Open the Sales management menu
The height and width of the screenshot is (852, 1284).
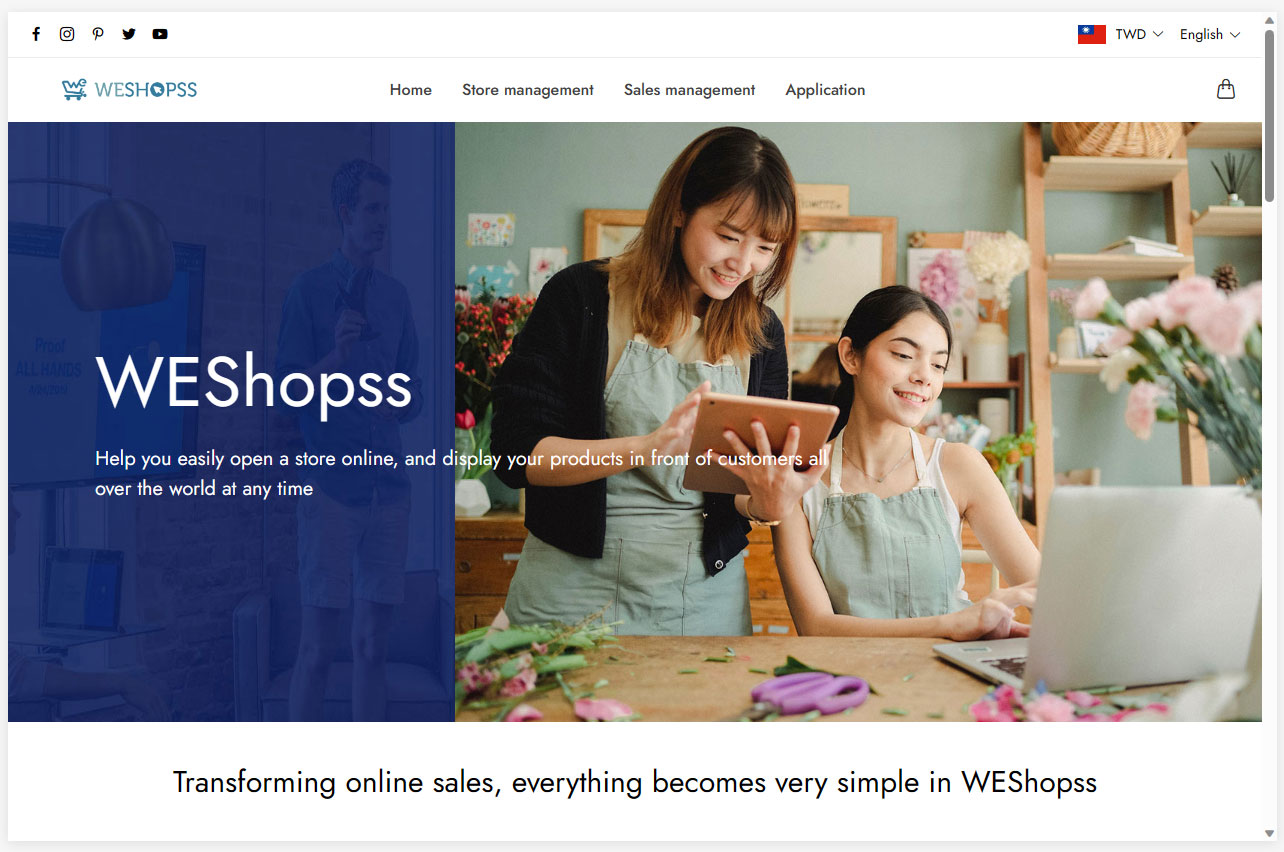[690, 90]
